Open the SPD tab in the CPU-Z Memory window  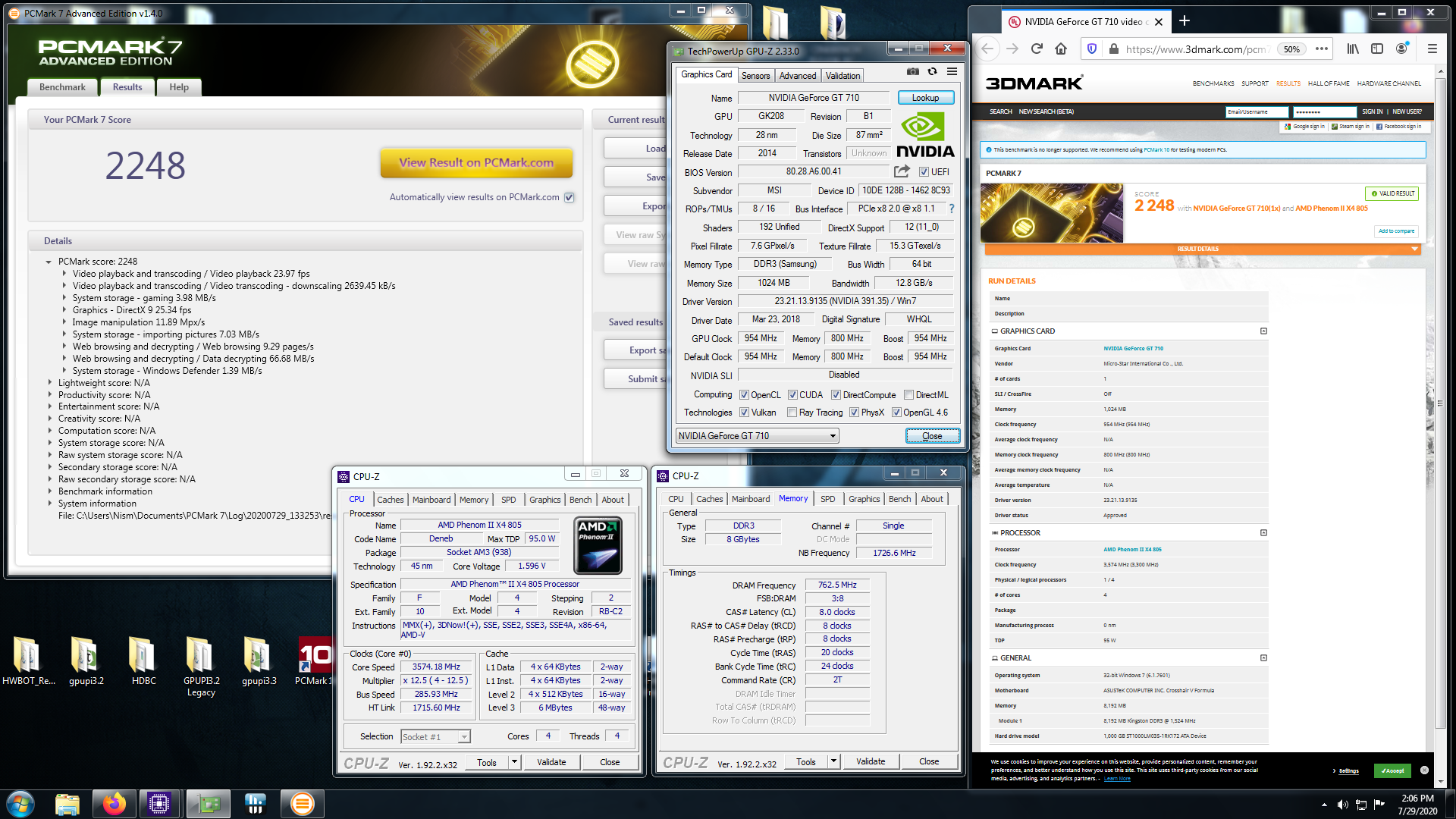828,499
